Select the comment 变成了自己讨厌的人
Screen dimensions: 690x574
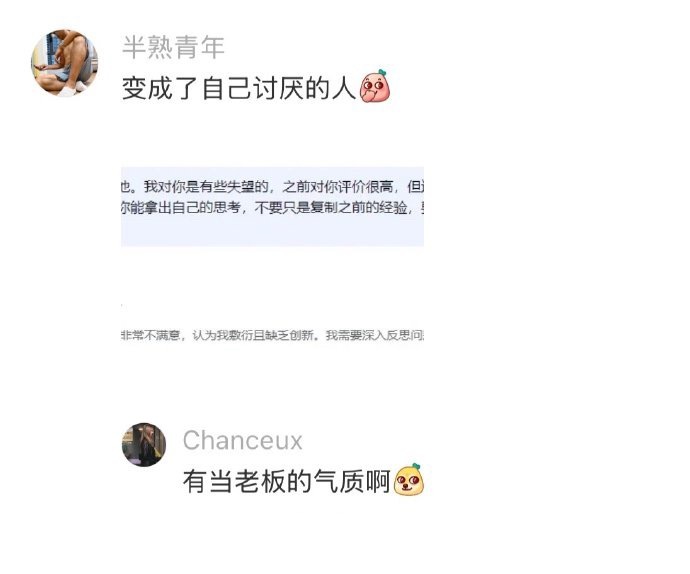pos(239,88)
